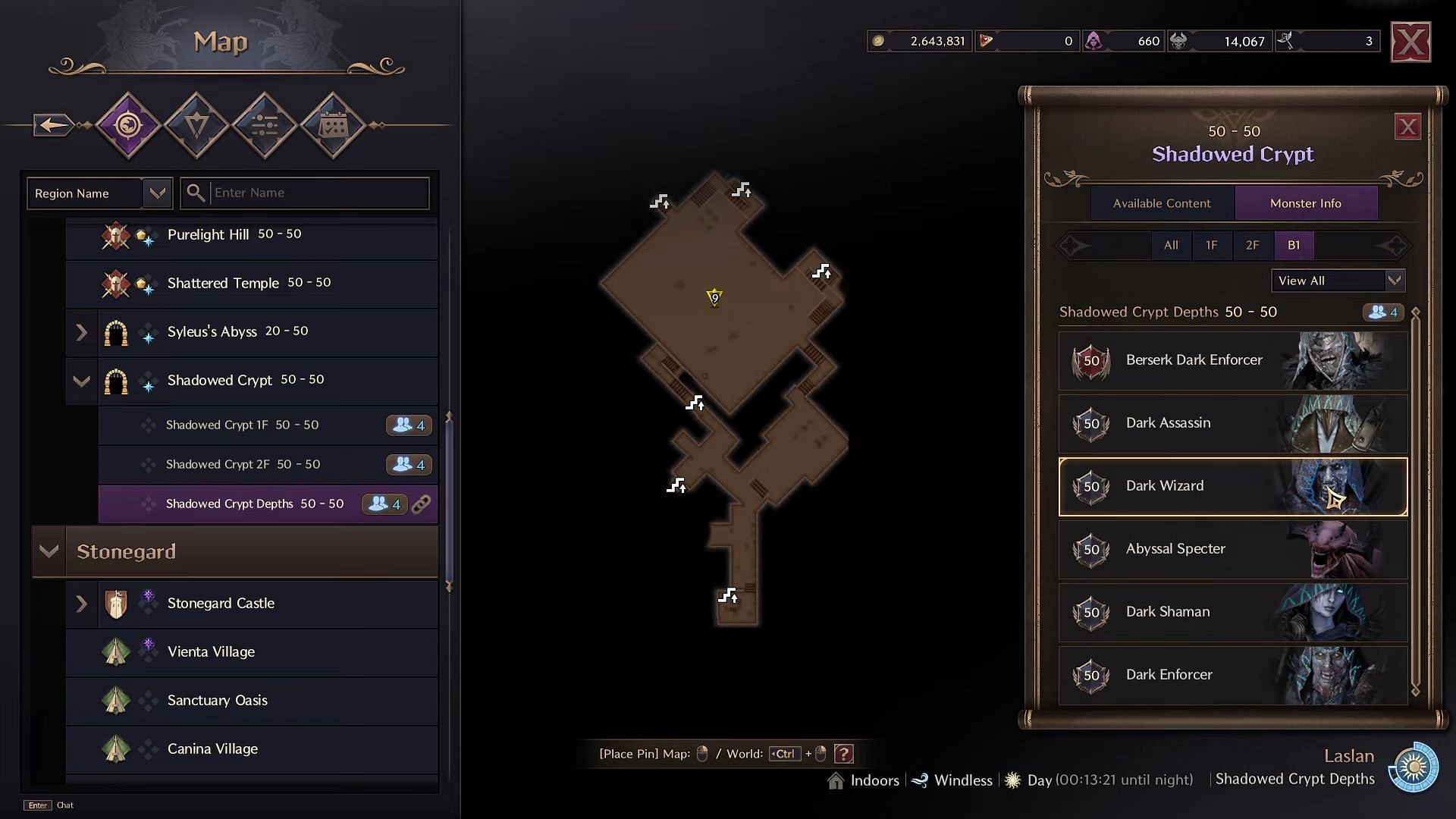The height and width of the screenshot is (819, 1456).
Task: Select the filter/settings icon in toolbar
Action: [x=264, y=125]
